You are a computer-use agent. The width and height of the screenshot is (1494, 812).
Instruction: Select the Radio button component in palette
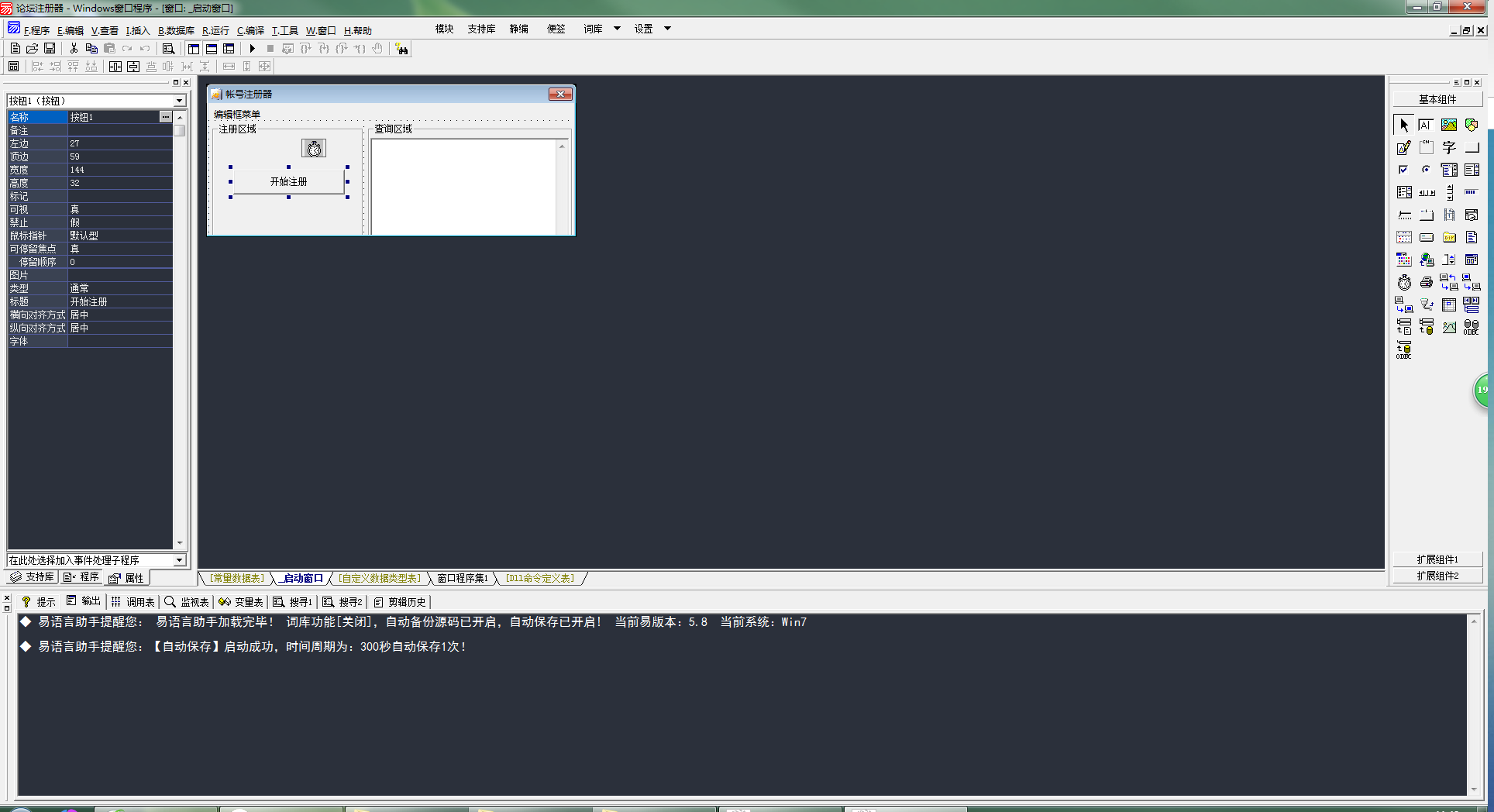coord(1427,170)
